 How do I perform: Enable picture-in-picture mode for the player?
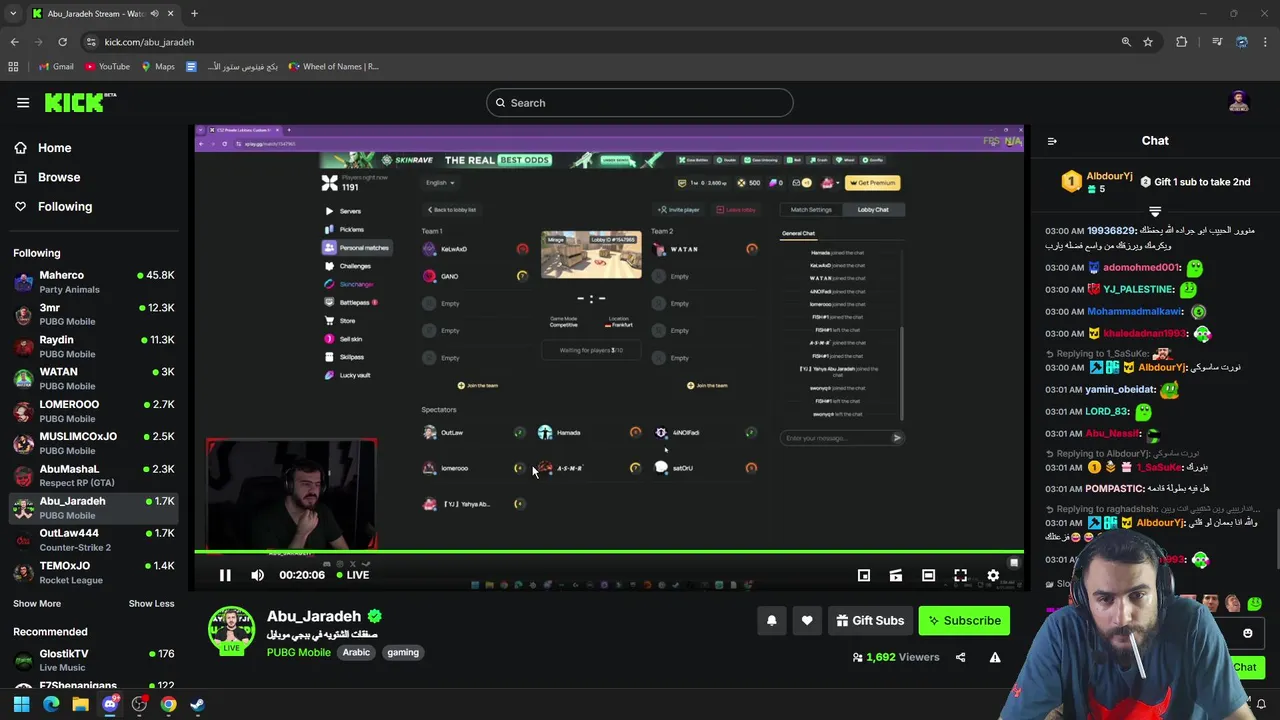(x=864, y=575)
